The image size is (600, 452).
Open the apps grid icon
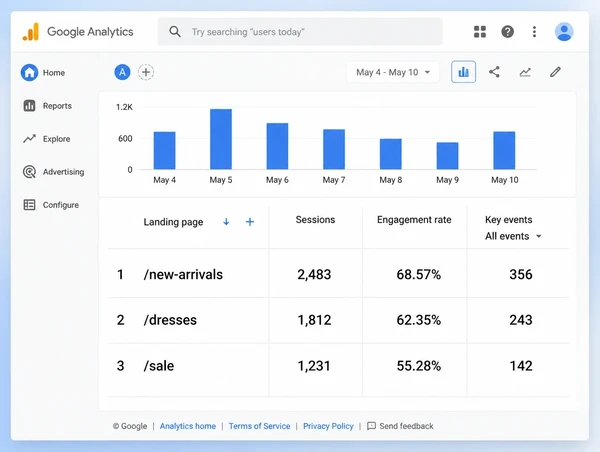click(x=480, y=32)
